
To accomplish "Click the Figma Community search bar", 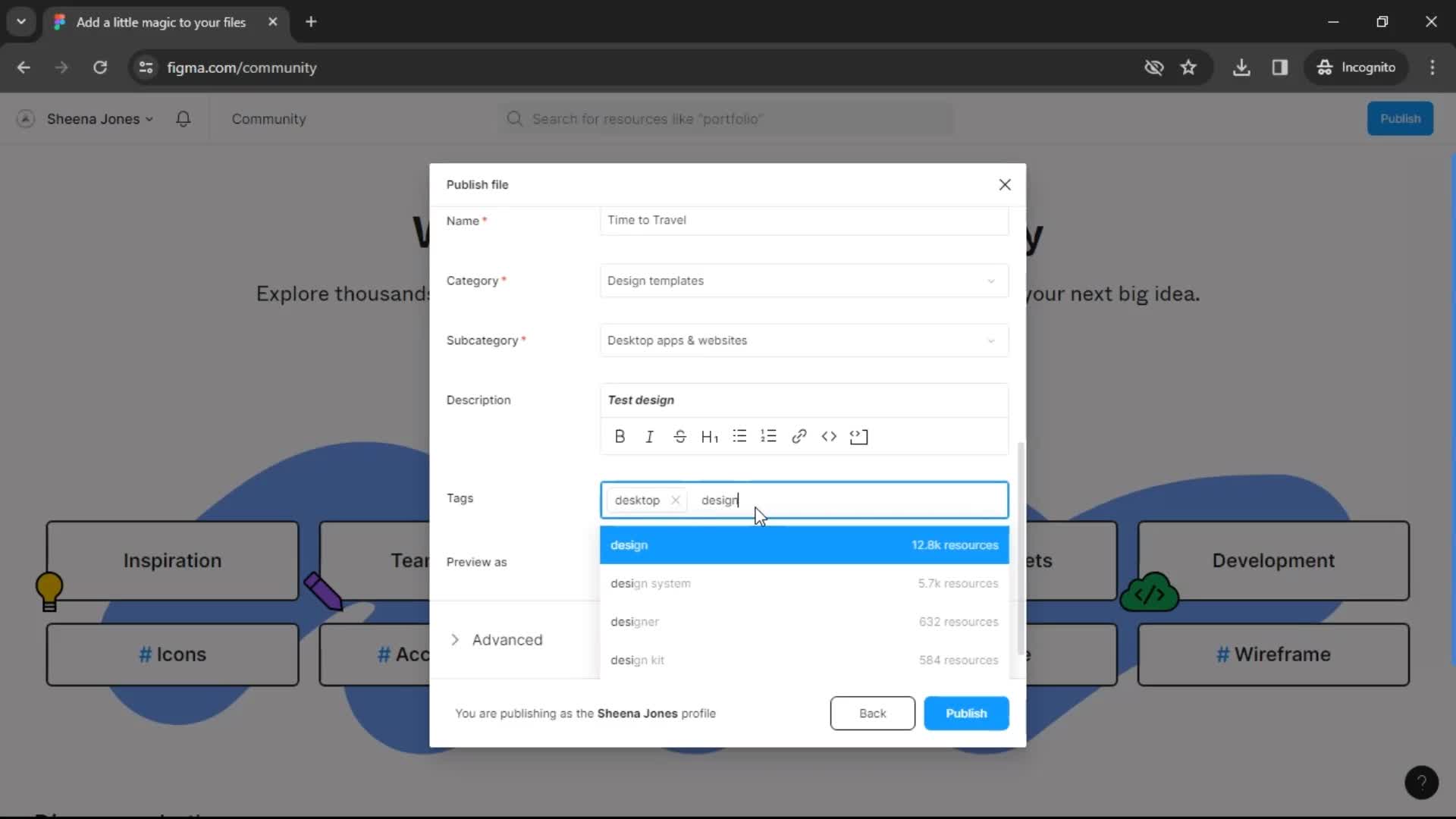I will pyautogui.click(x=728, y=118).
